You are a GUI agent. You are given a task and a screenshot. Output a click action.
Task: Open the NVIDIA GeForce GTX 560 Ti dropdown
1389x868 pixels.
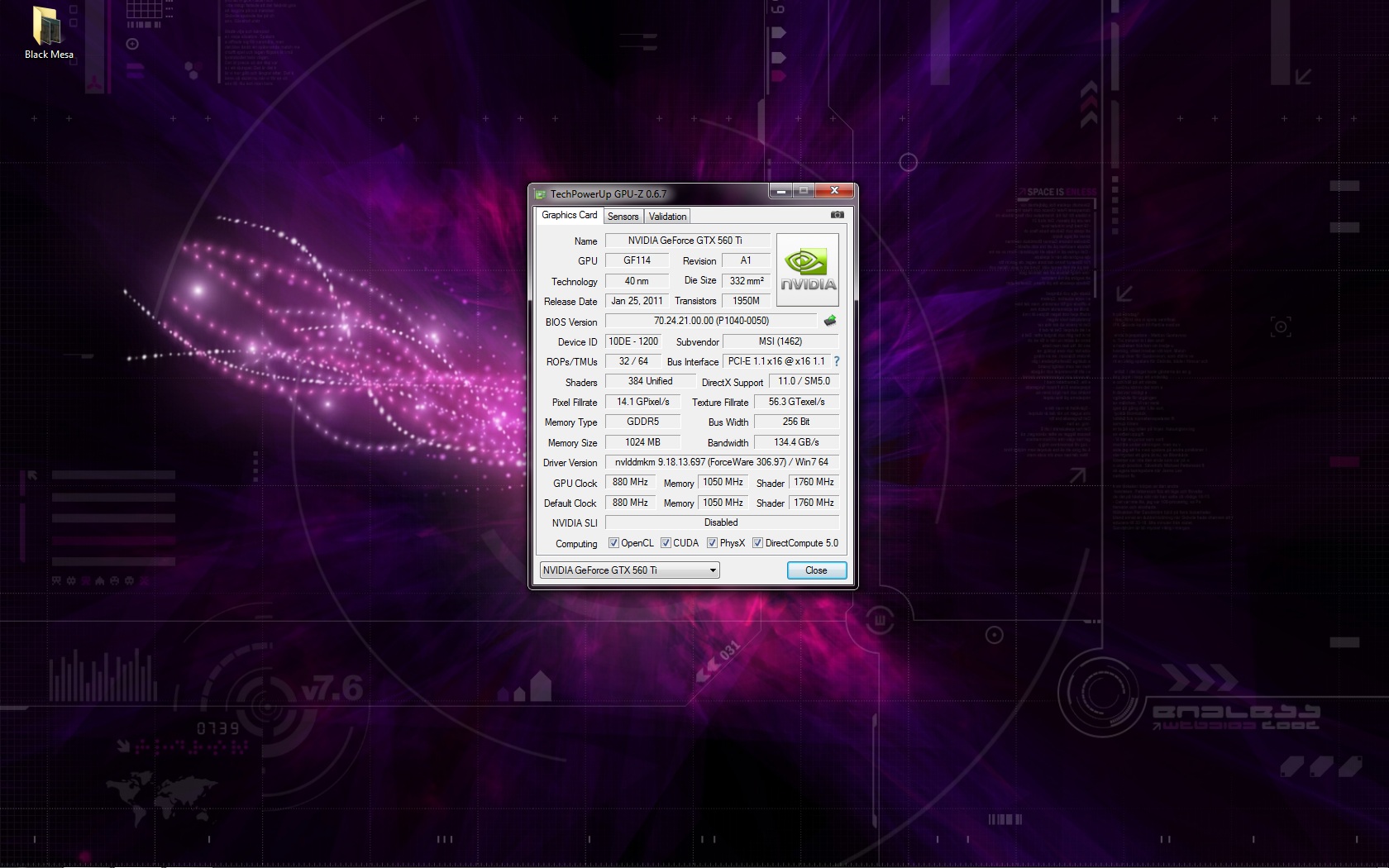630,570
